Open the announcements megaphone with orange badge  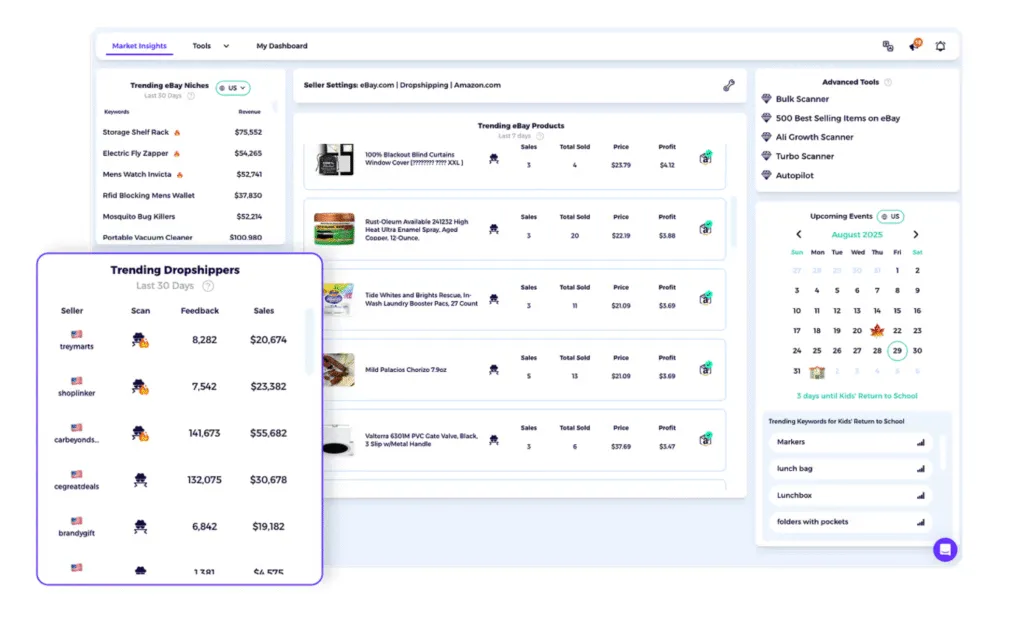click(x=914, y=46)
